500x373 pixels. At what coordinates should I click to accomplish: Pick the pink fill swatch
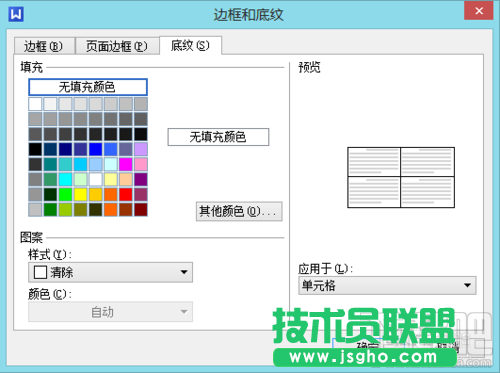click(141, 164)
